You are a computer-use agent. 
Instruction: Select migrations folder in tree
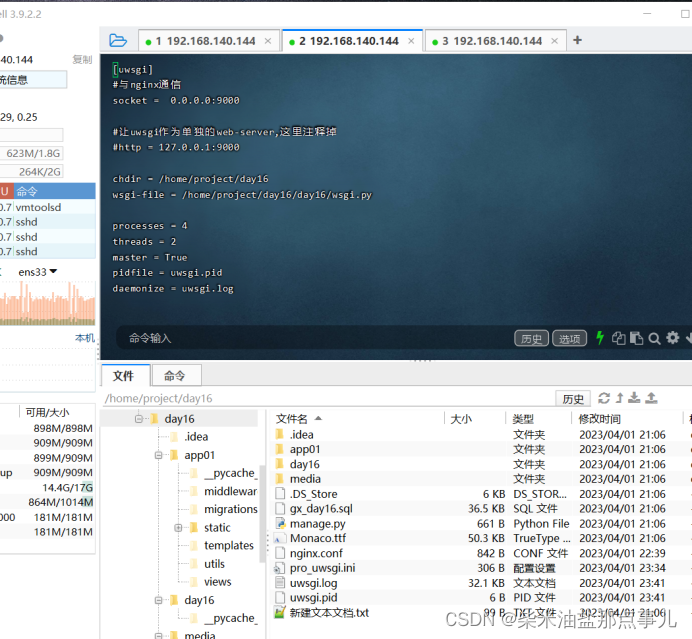coord(224,509)
